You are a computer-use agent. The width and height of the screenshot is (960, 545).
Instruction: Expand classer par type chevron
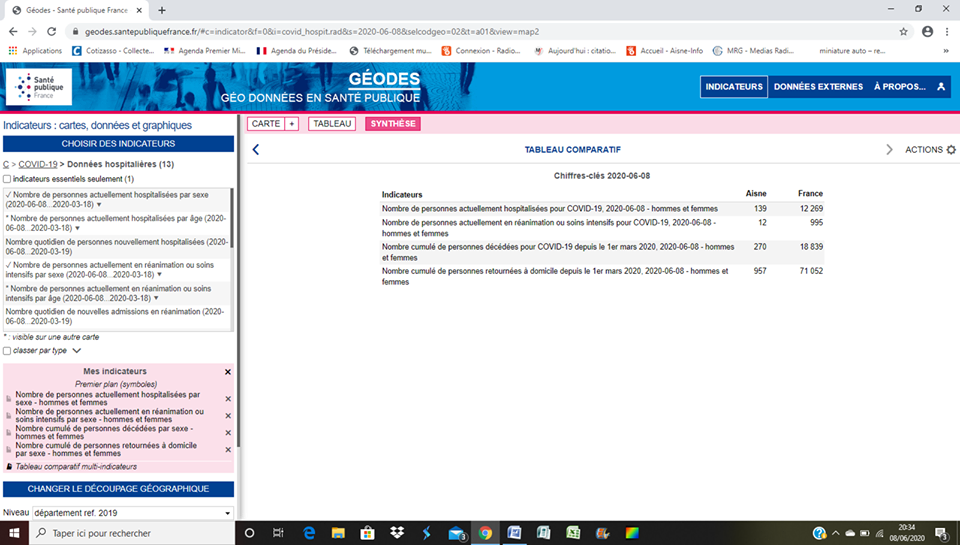click(x=77, y=351)
